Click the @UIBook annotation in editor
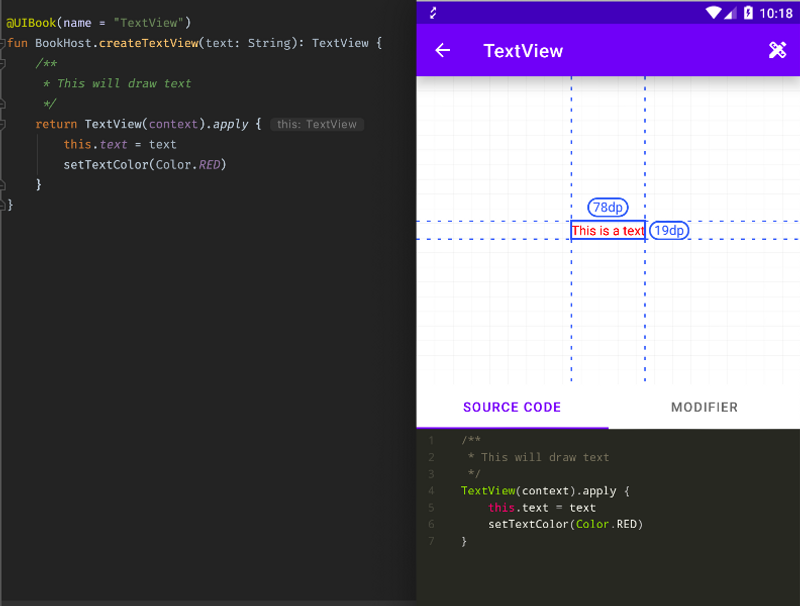 coord(31,22)
